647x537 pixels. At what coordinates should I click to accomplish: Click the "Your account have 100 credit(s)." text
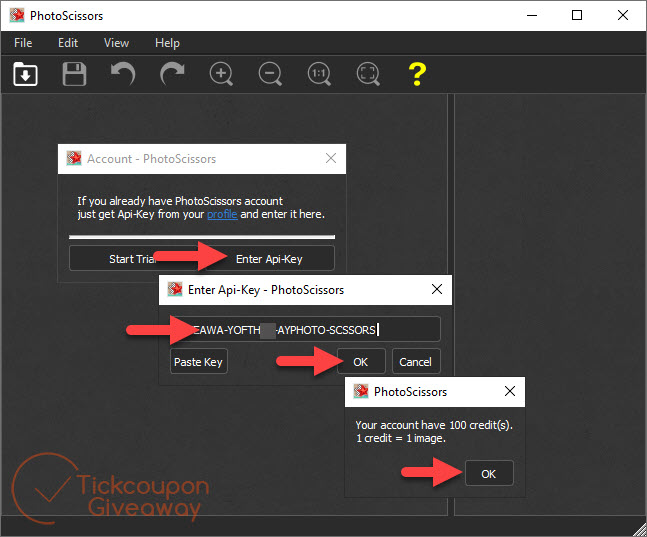coord(434,425)
